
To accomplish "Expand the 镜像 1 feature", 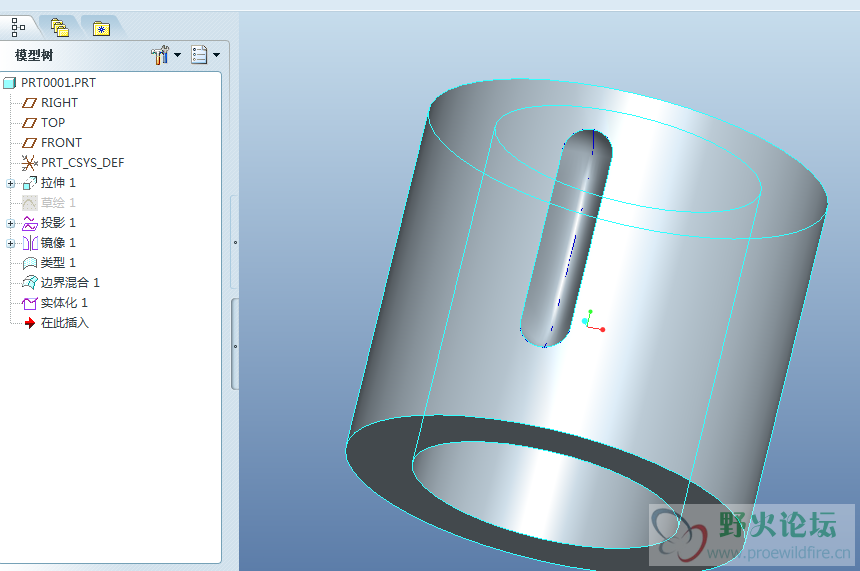I will click(x=10, y=243).
